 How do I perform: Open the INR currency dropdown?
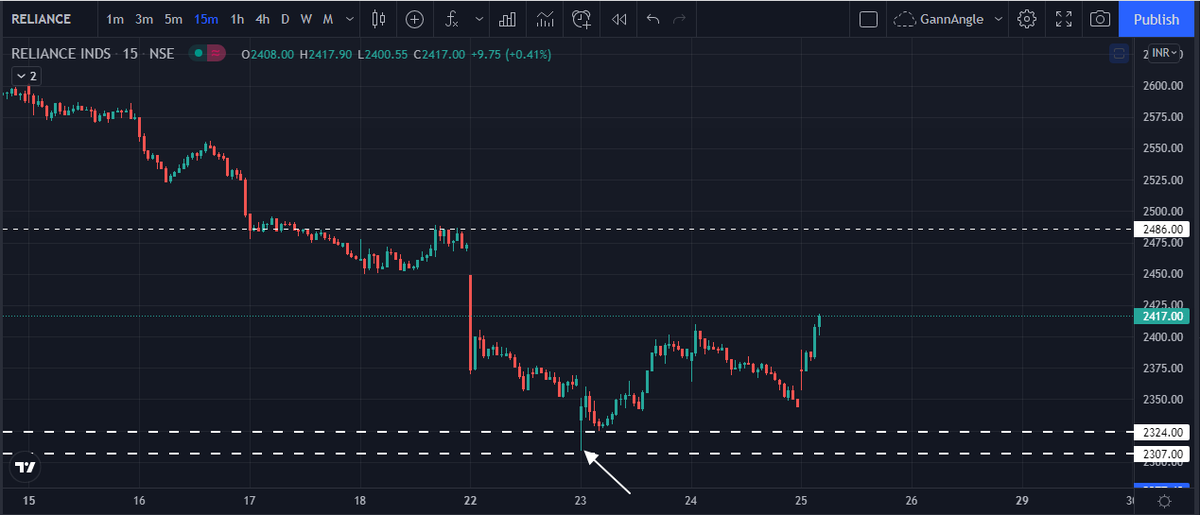(x=1165, y=53)
